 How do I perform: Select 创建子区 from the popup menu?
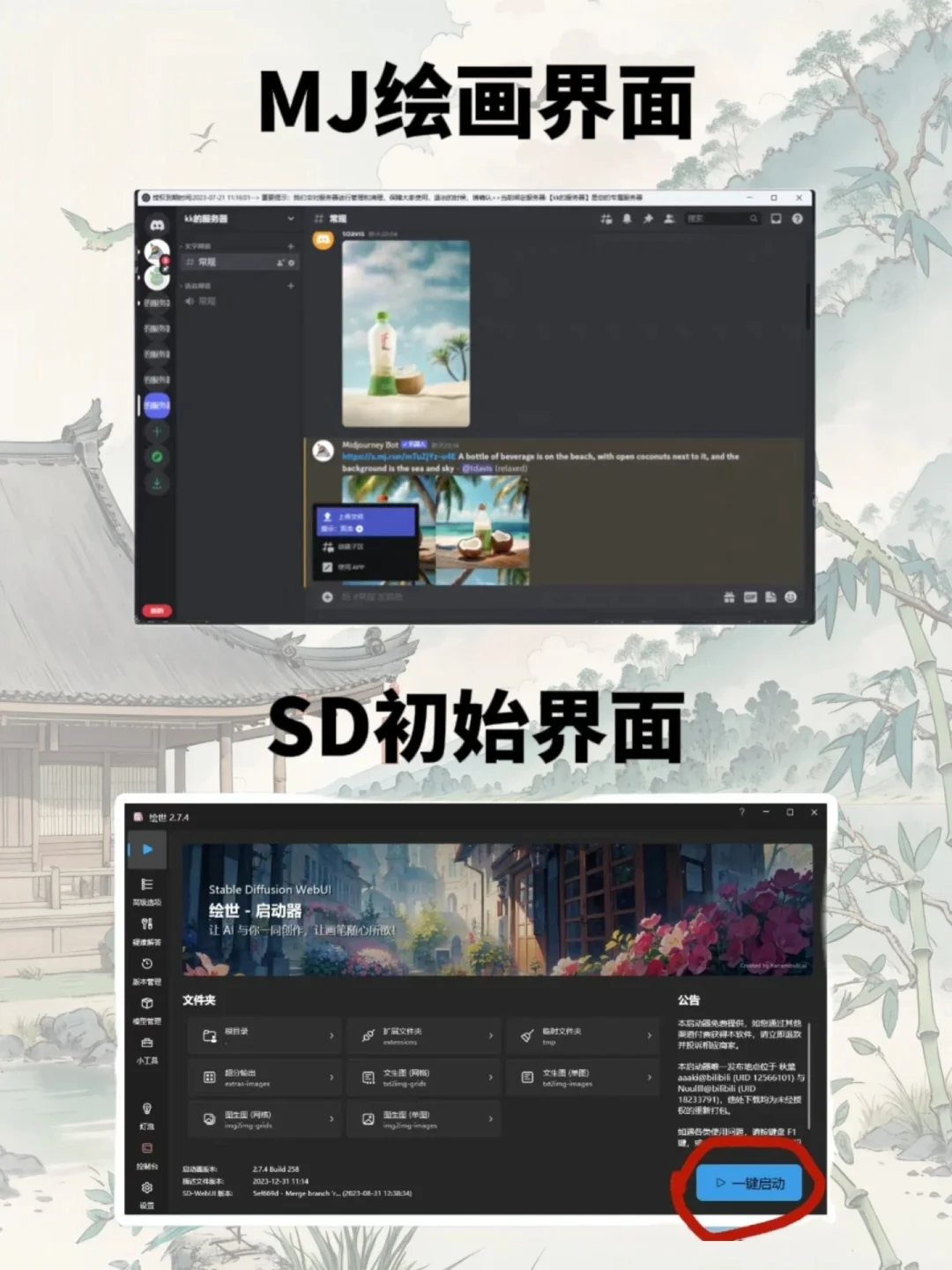pos(353,547)
